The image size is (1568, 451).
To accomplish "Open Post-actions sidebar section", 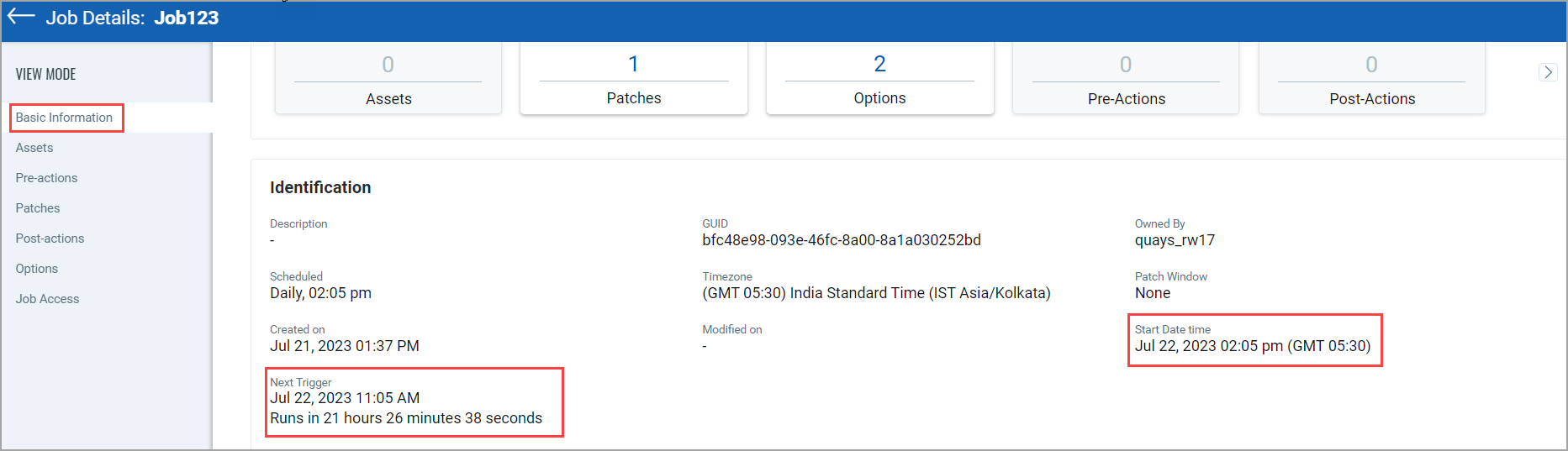I will point(50,239).
